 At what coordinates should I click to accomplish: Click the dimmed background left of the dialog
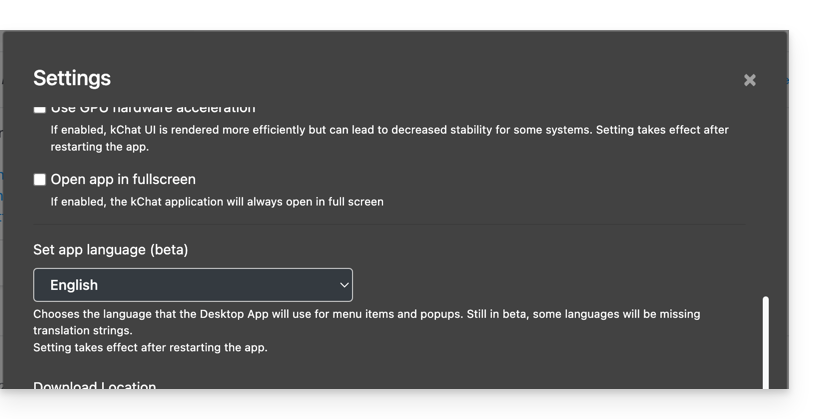(1, 250)
